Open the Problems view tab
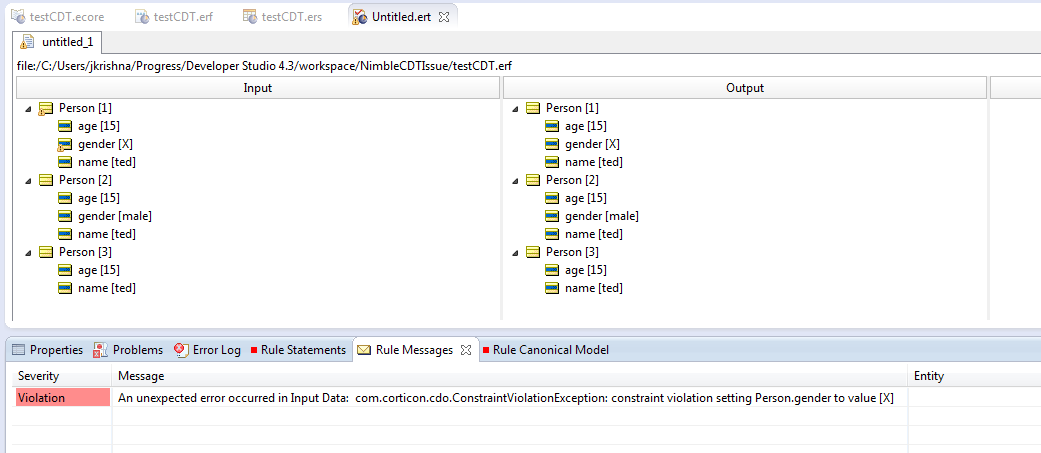 coord(128,349)
